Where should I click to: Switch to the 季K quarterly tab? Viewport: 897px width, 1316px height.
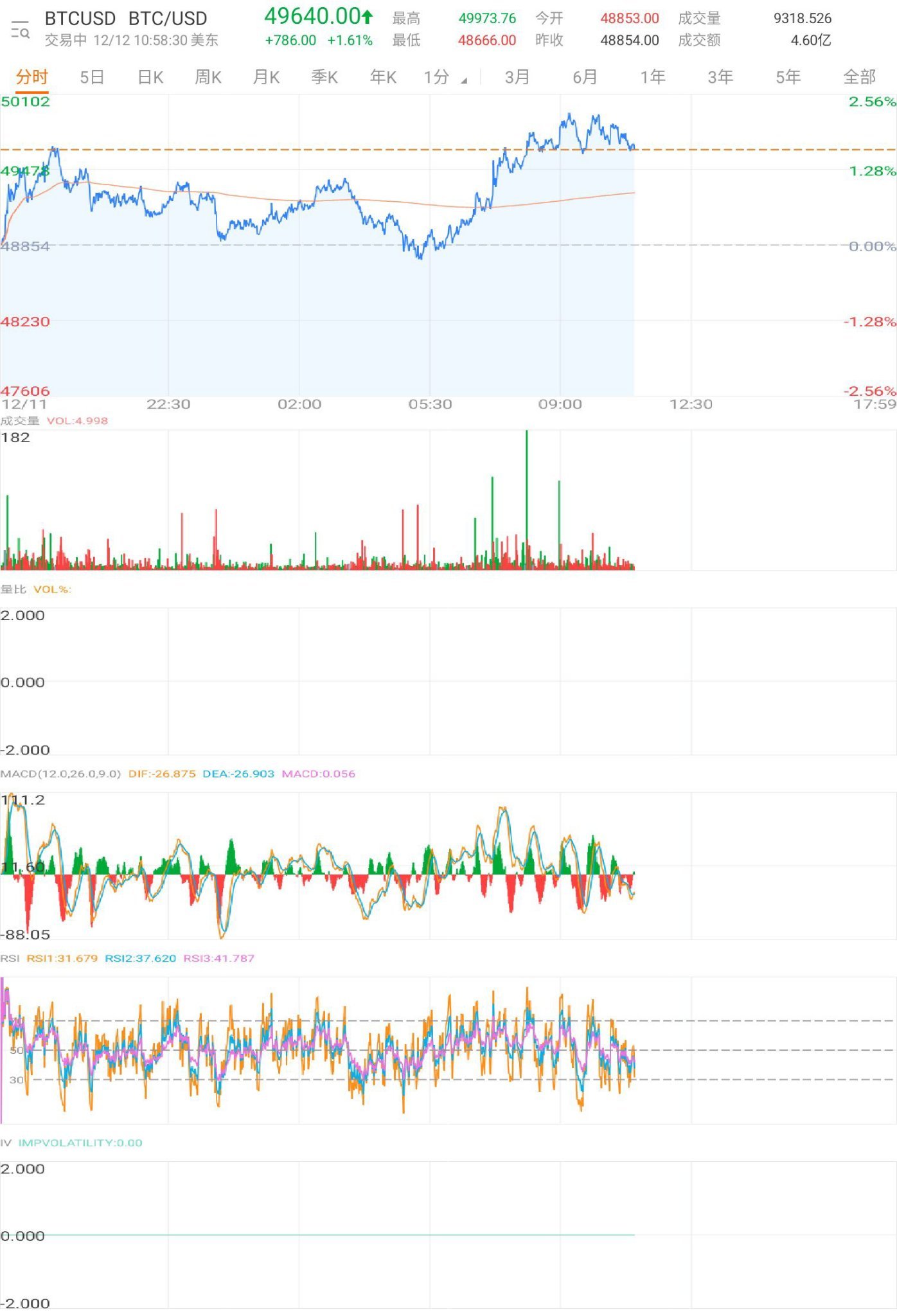click(324, 78)
